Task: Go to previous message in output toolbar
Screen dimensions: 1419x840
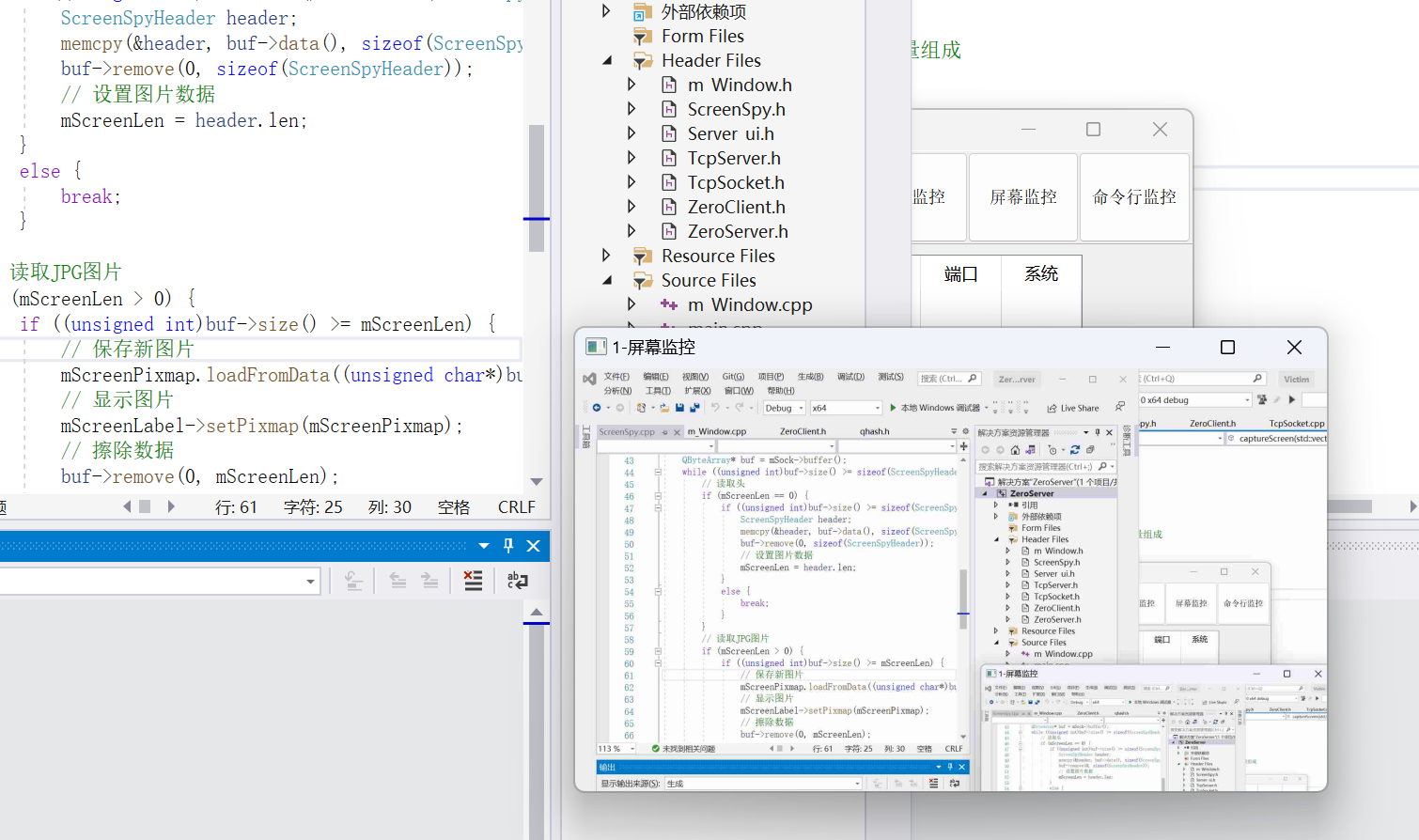Action: 398,581
